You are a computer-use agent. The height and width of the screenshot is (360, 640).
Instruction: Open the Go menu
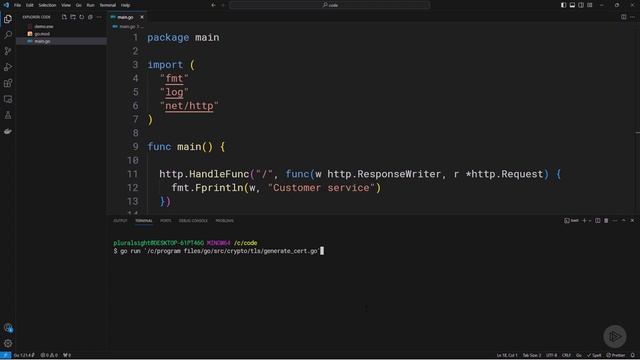78,5
